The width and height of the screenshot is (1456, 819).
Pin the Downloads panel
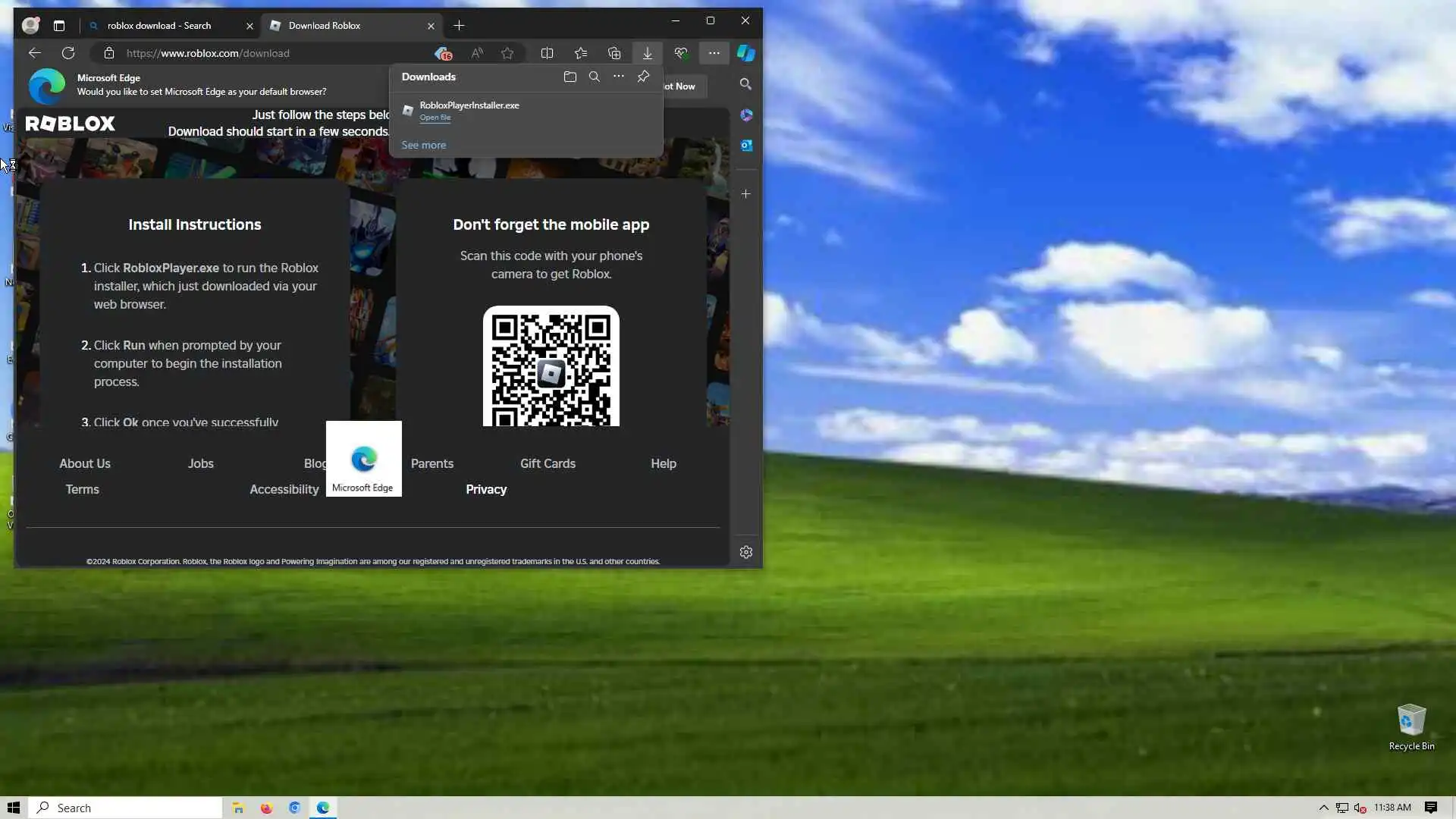[643, 77]
